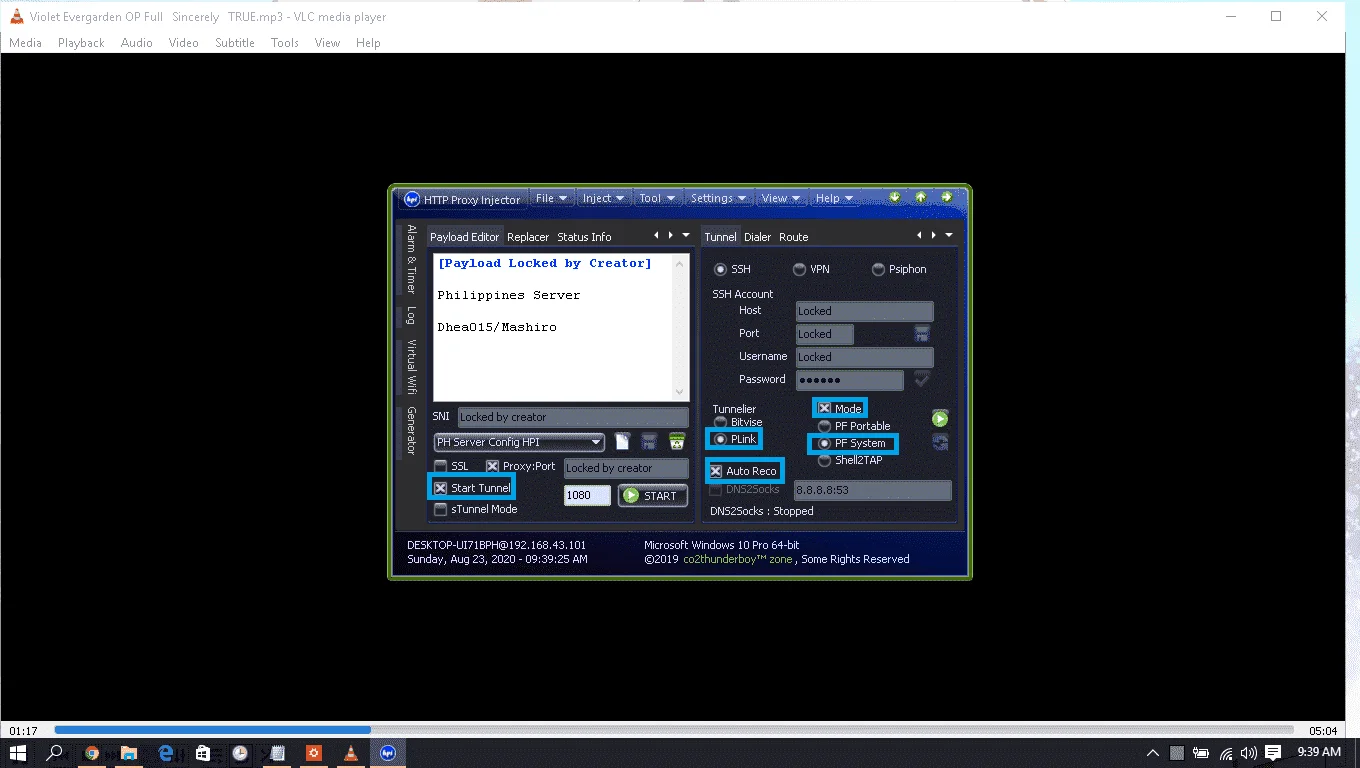This screenshot has width=1360, height=768.
Task: Open the tab list dropdown beside Status Info
Action: [x=686, y=236]
